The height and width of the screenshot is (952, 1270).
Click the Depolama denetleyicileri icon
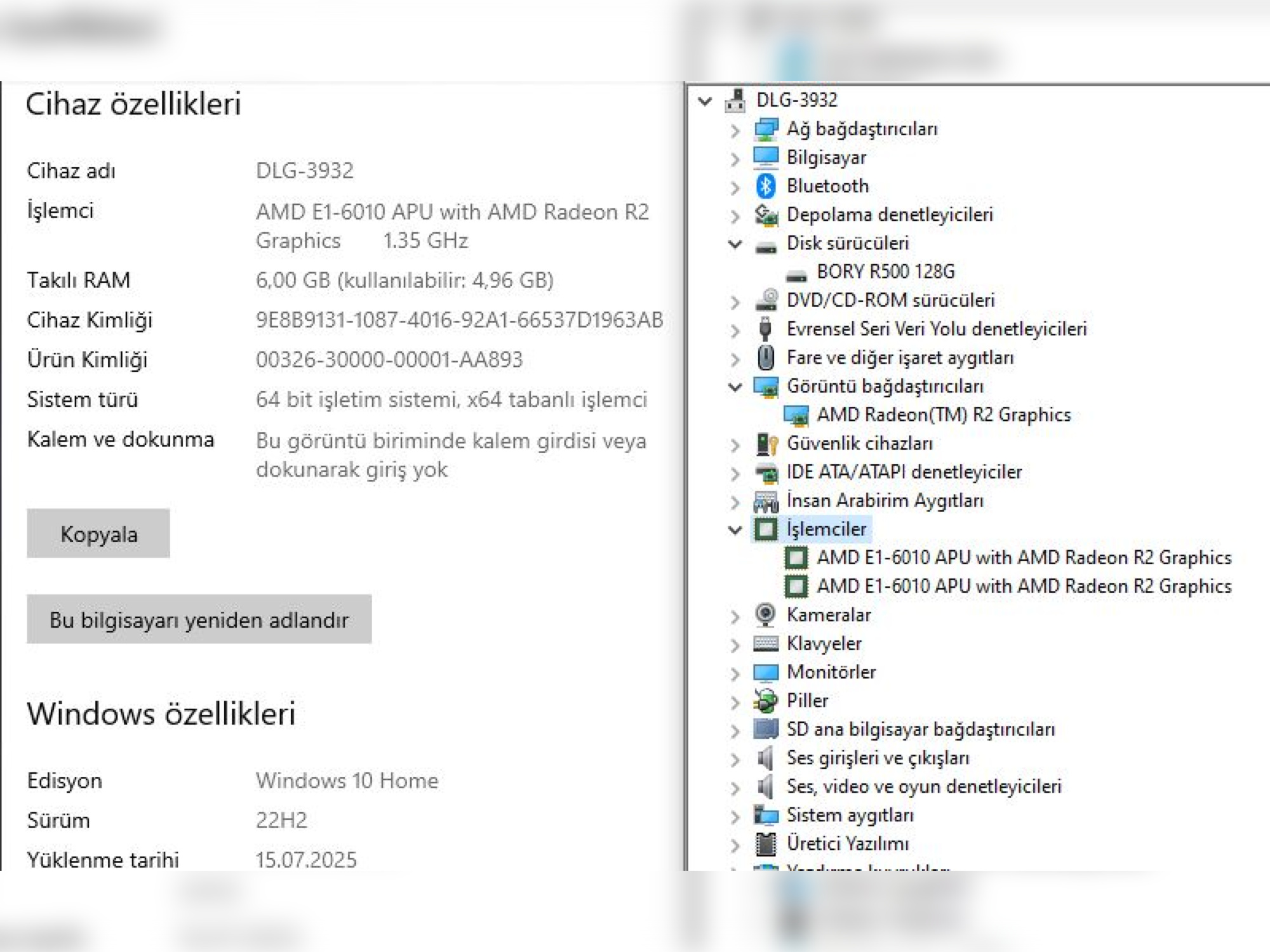pos(766,215)
